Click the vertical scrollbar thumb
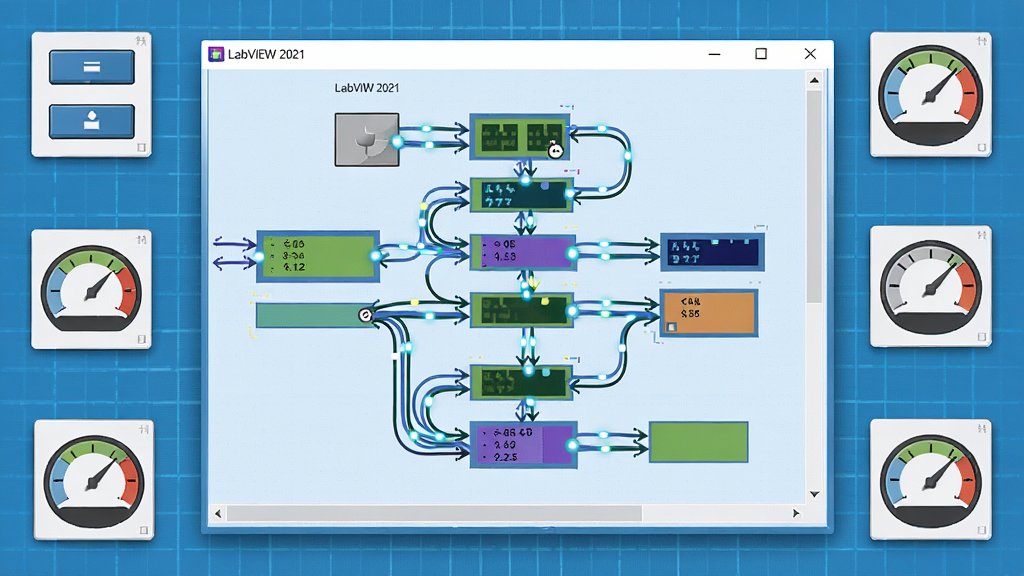The width and height of the screenshot is (1024, 576). pyautogui.click(x=814, y=197)
